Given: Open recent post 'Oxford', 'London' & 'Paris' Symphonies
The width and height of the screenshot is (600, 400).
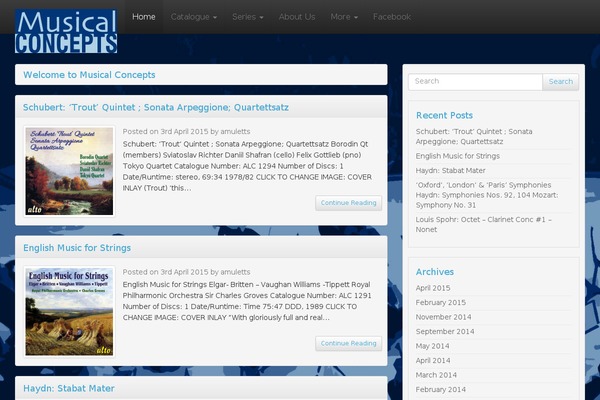Looking at the screenshot, I should [487, 195].
